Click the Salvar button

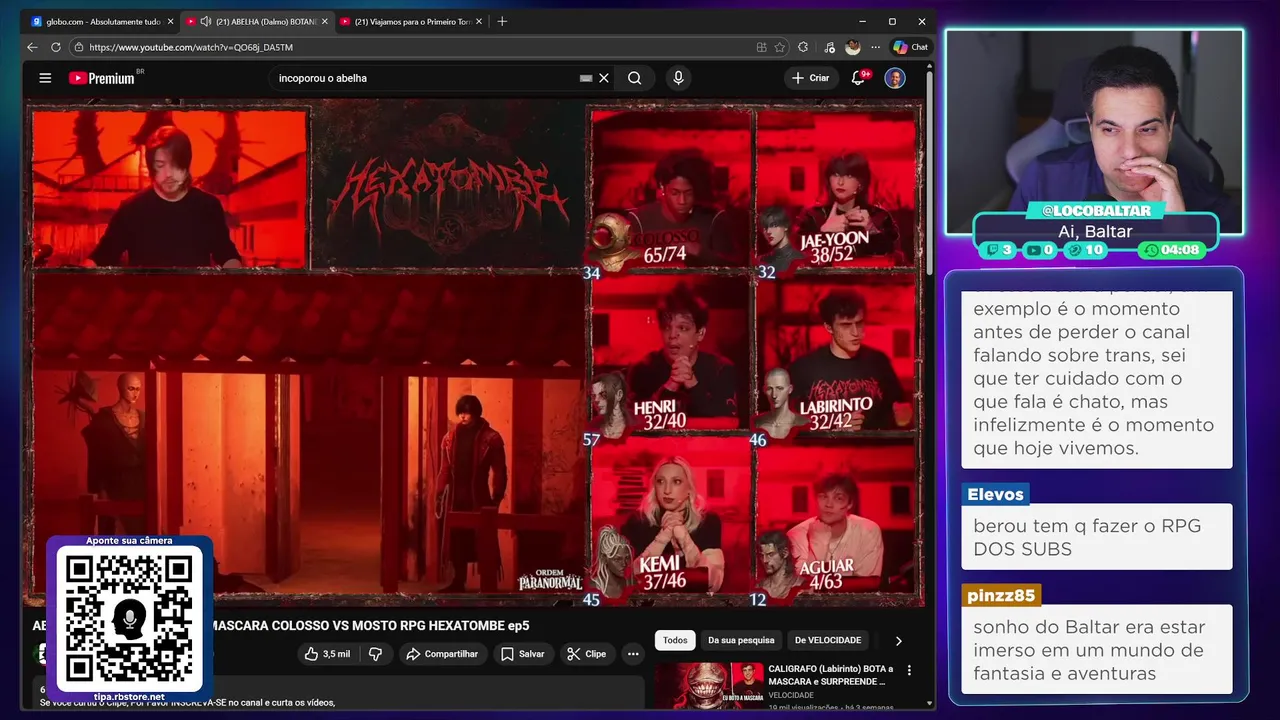pos(522,654)
